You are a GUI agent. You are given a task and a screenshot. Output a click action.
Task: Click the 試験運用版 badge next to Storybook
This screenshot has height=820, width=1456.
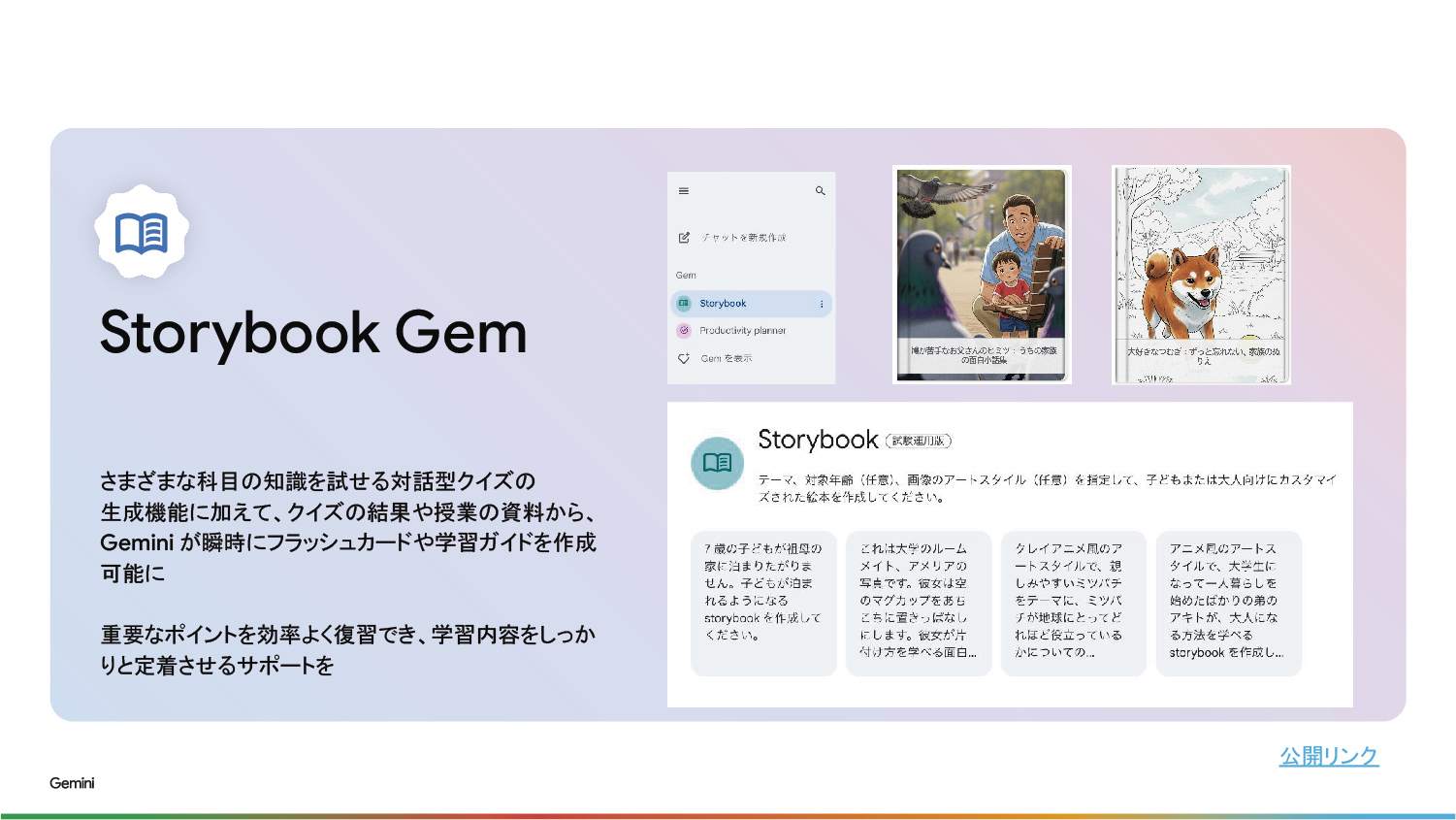click(918, 441)
